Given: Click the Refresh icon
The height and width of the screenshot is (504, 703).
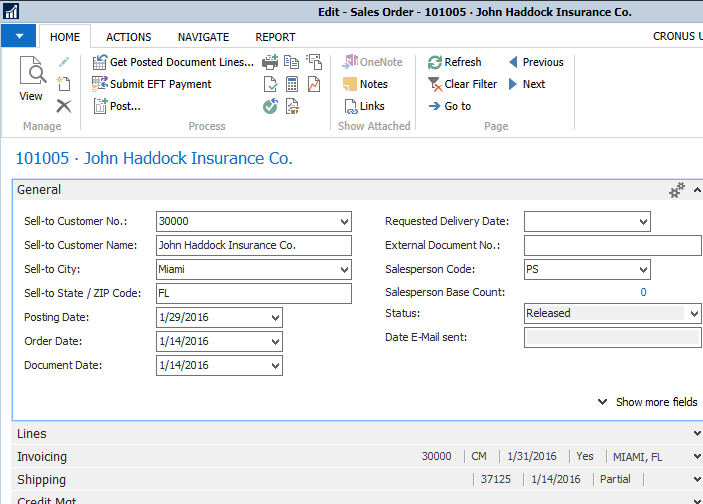Looking at the screenshot, I should coord(435,62).
